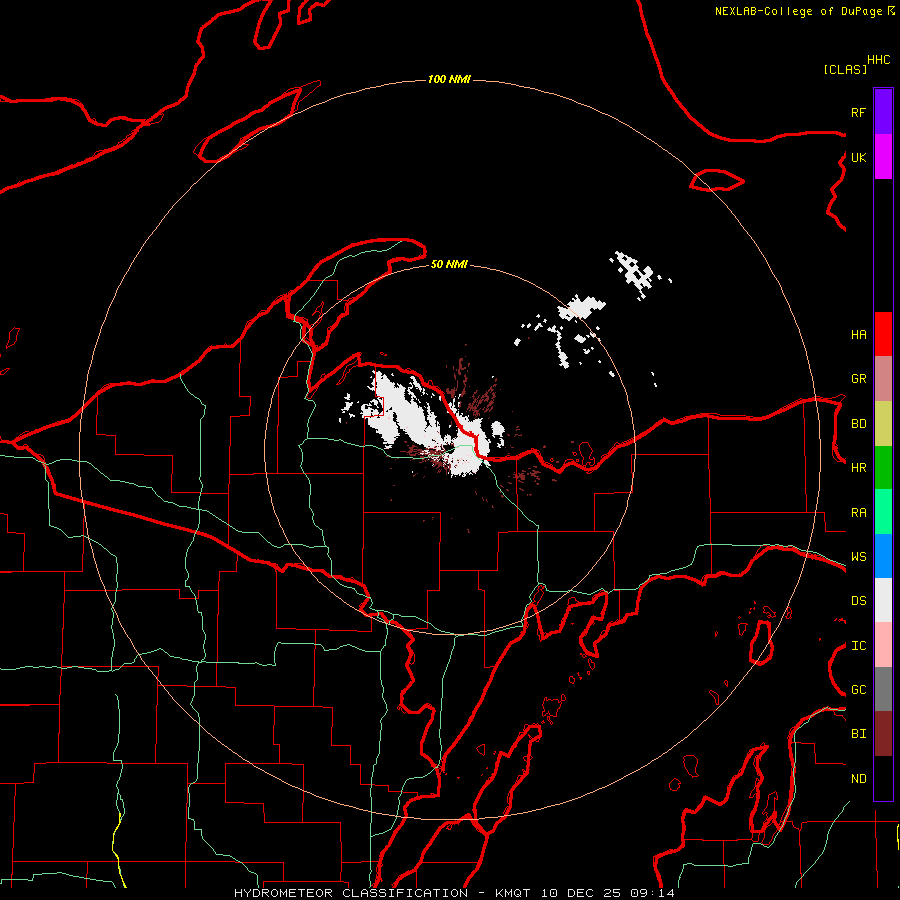This screenshot has width=900, height=900.
Task: Click the HA red legend swatch
Action: (x=883, y=334)
